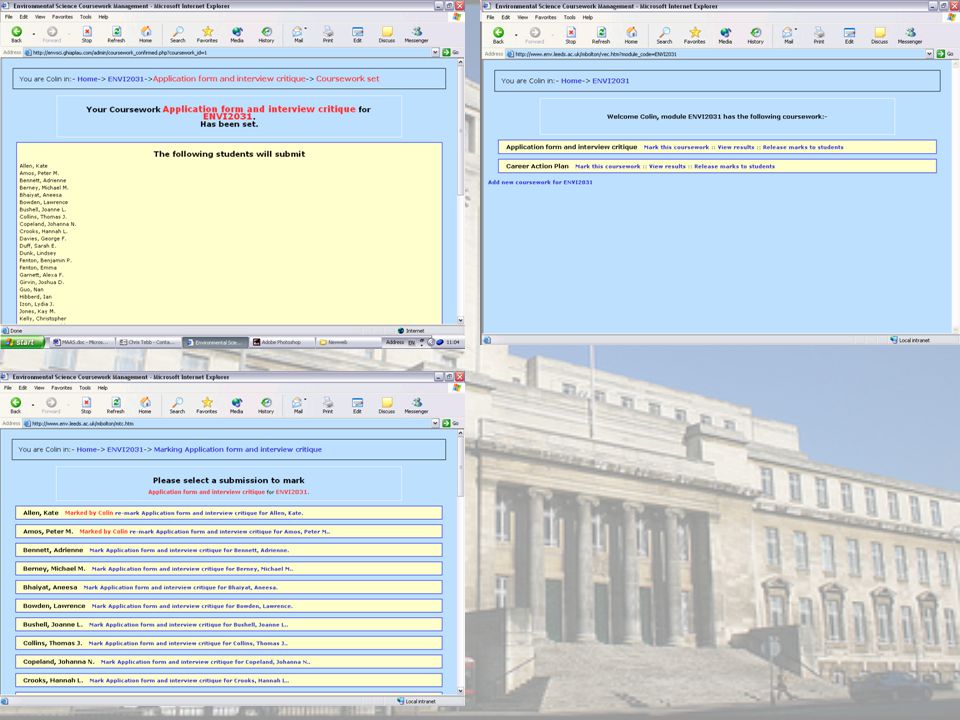Click Mail icon in top-right browser window
The height and width of the screenshot is (720, 960).
pos(789,36)
